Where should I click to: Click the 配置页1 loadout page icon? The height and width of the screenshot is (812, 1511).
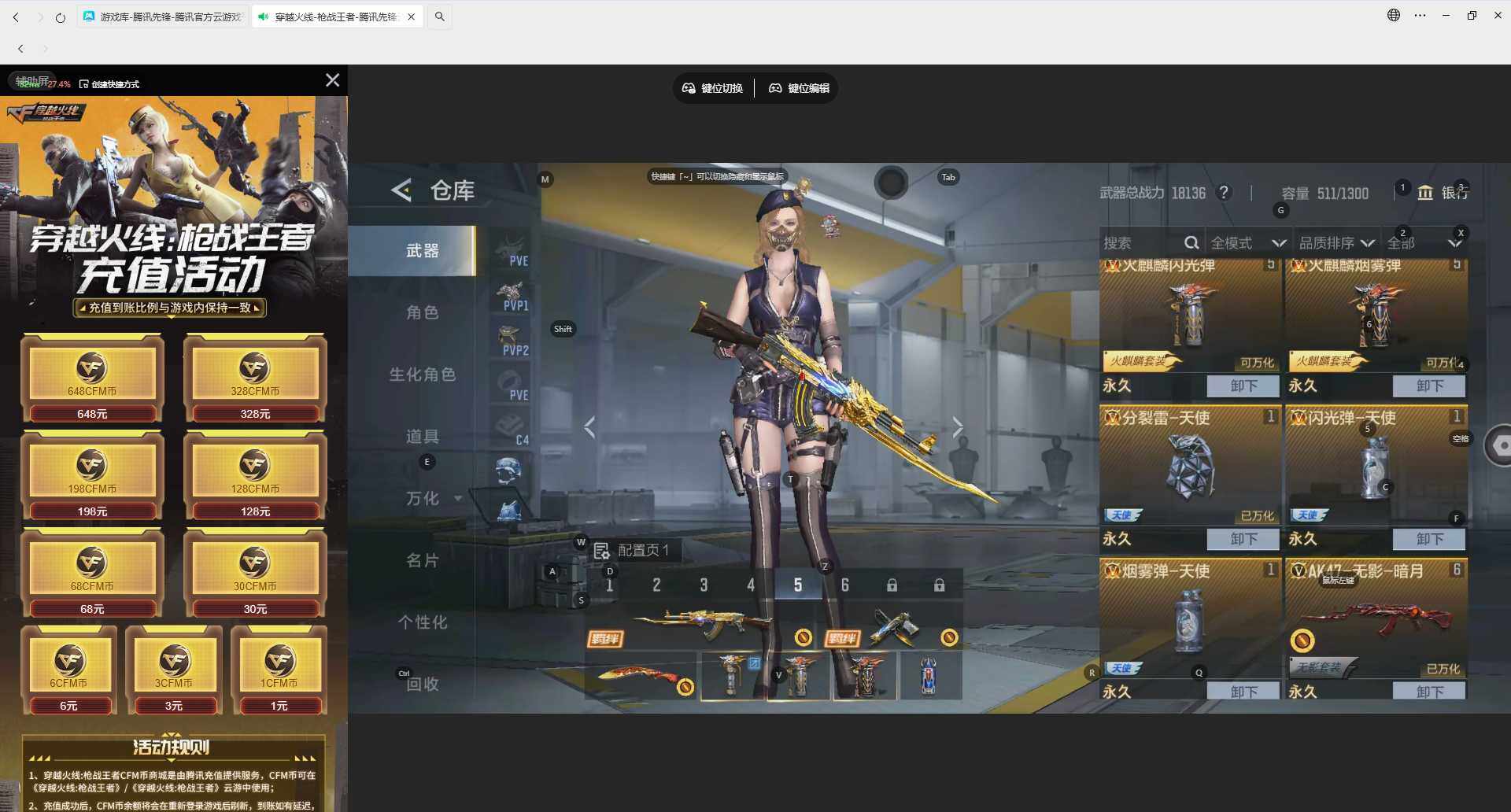[x=602, y=550]
